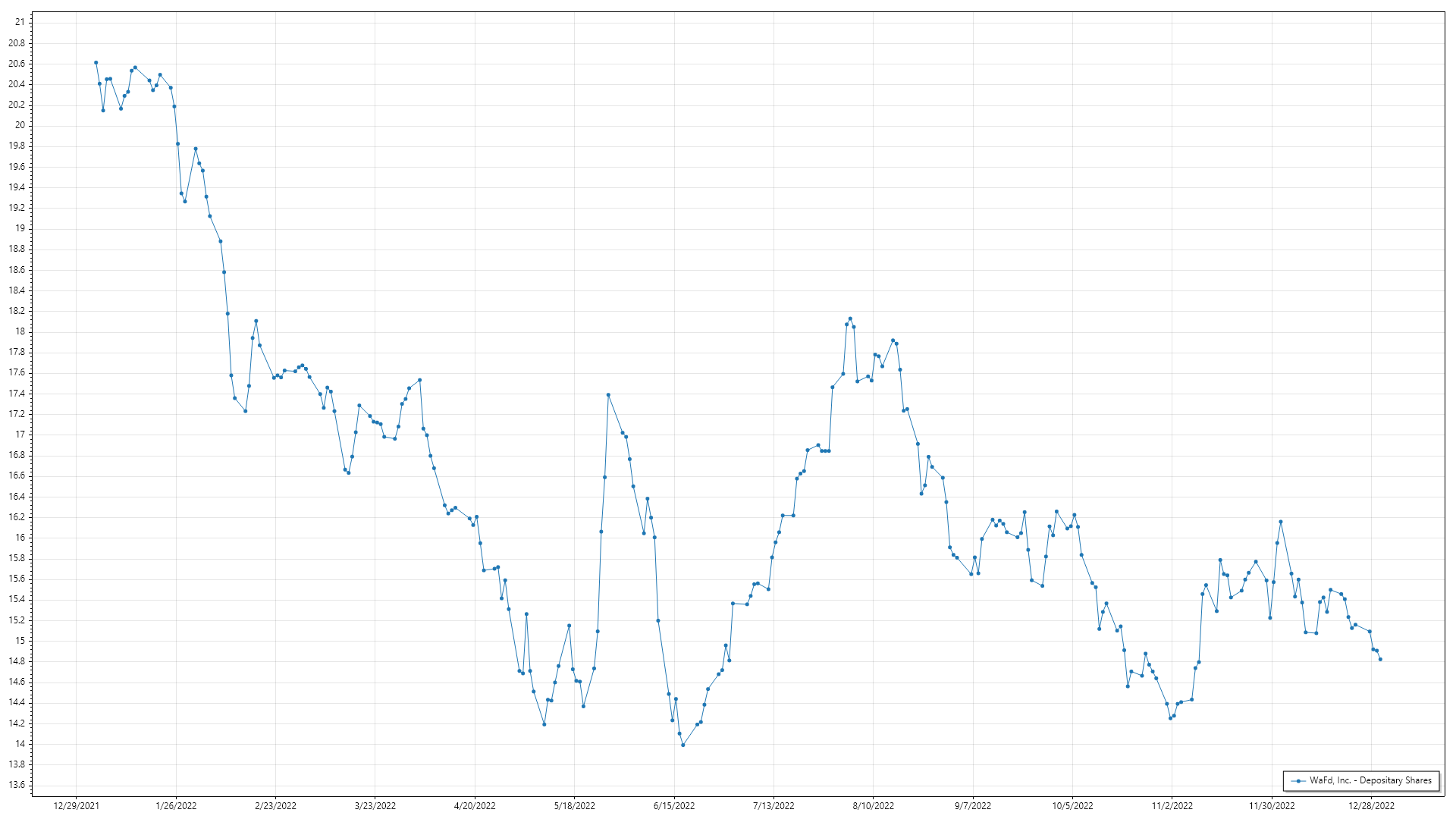Click the 18 y-axis value label
This screenshot has height=819, width=1456.
click(20, 331)
